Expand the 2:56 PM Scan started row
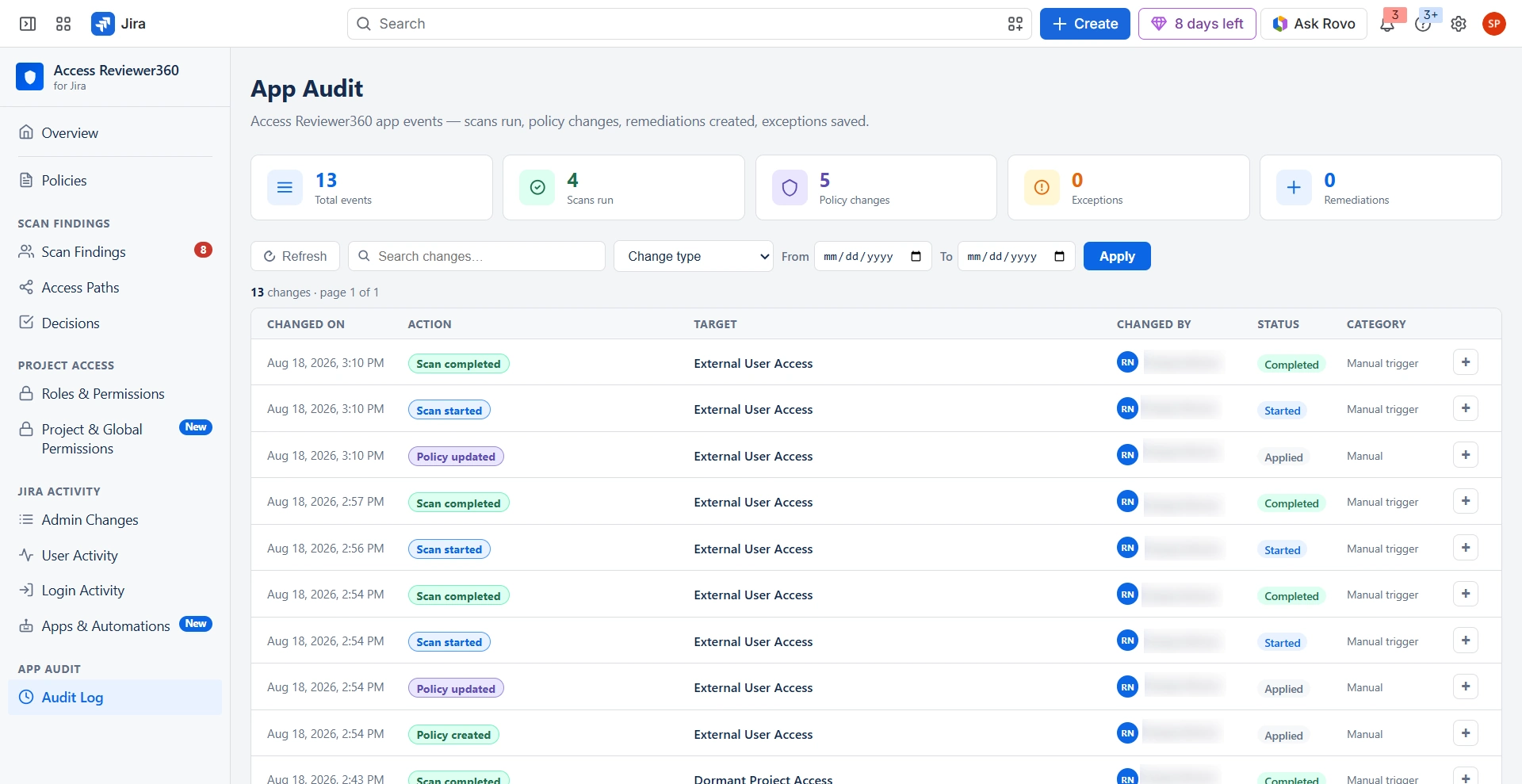The width and height of the screenshot is (1522, 784). click(x=1466, y=548)
